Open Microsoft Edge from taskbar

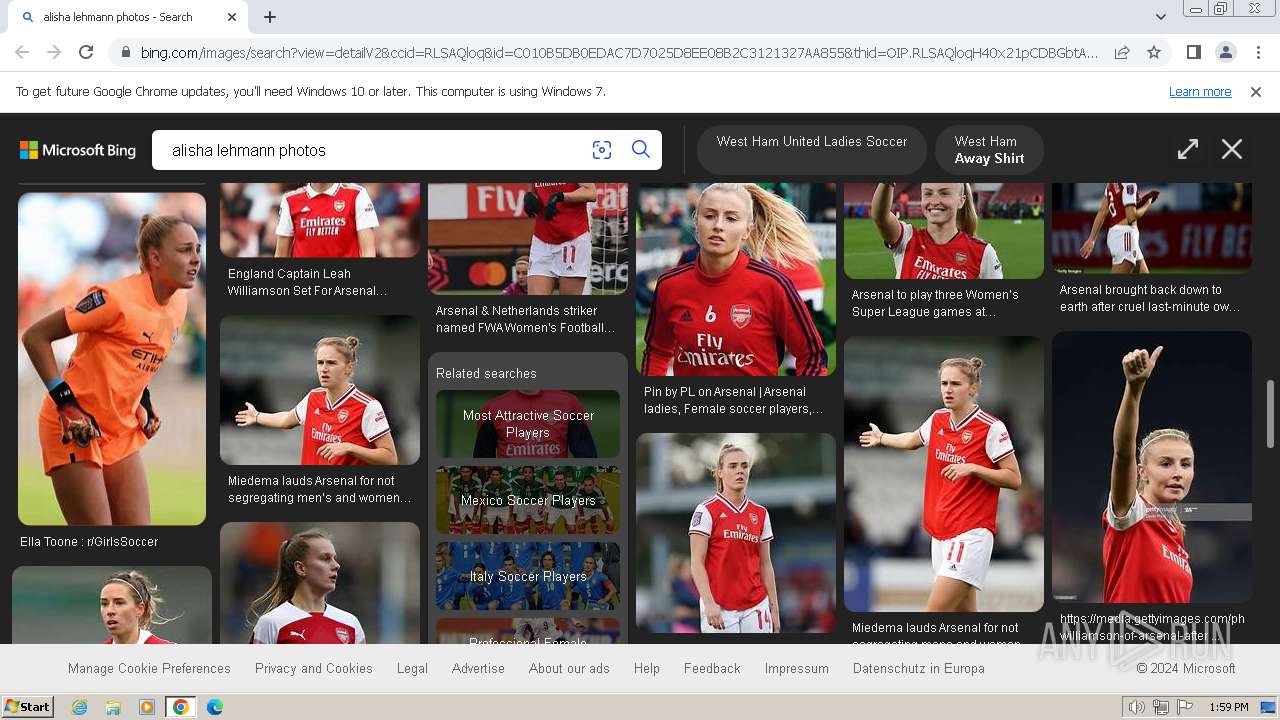click(x=215, y=707)
